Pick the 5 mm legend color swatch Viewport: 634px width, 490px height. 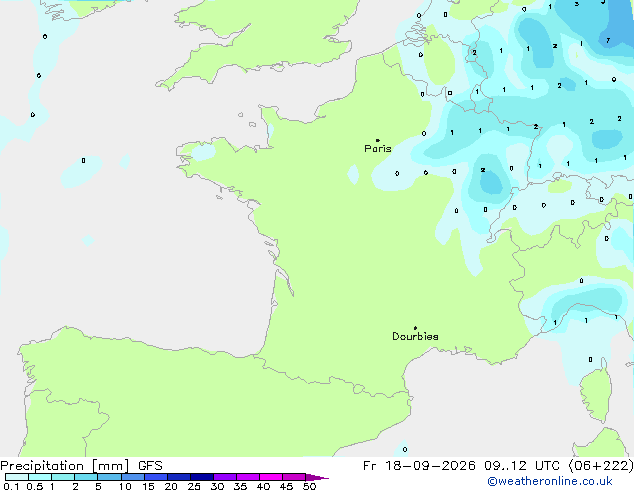(x=110, y=477)
